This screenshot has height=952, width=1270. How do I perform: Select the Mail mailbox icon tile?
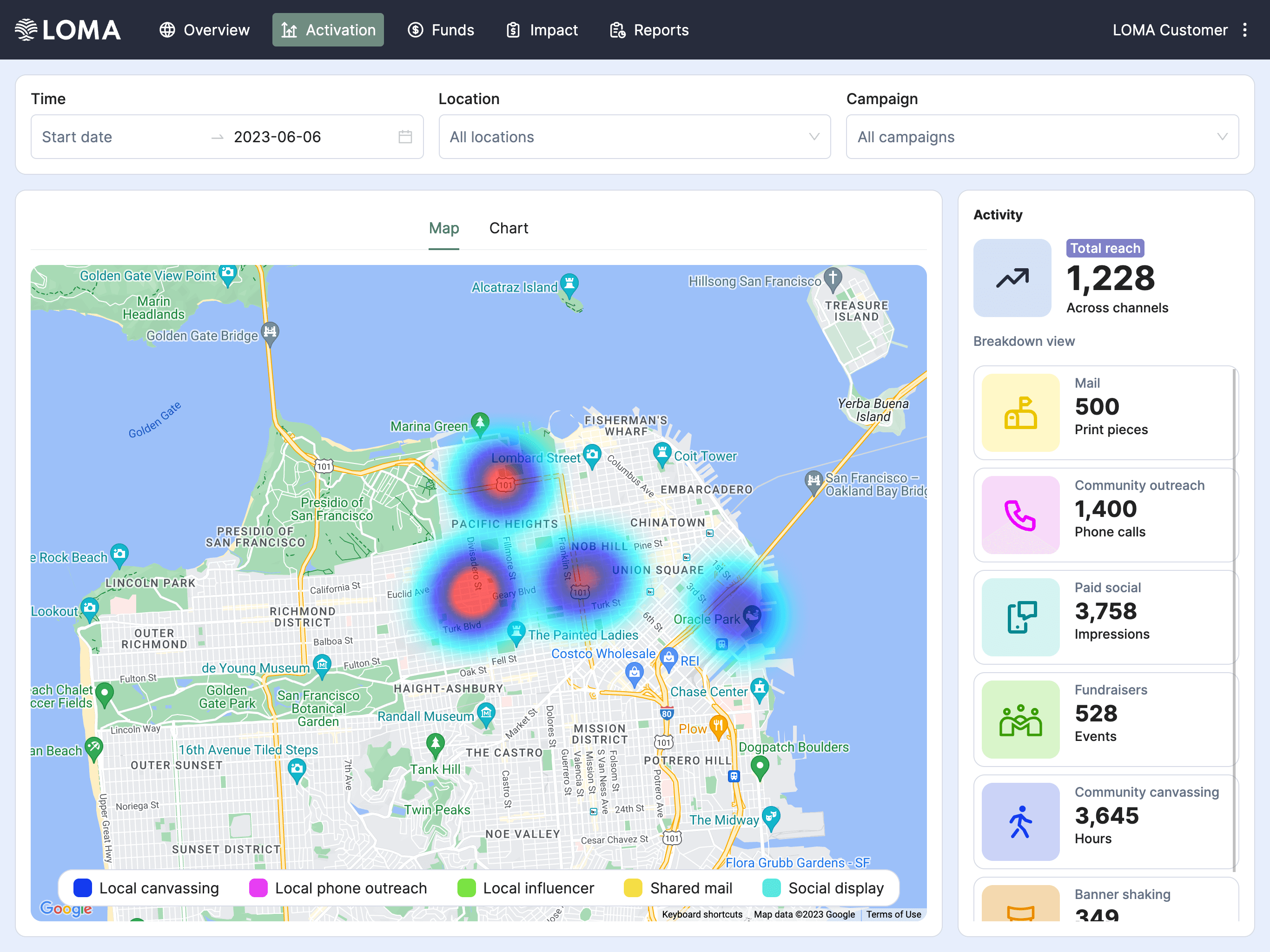click(x=1020, y=413)
